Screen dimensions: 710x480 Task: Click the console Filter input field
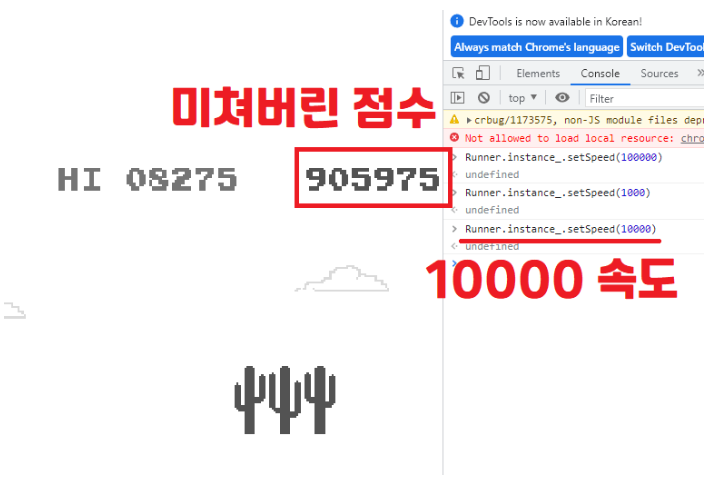[640, 98]
